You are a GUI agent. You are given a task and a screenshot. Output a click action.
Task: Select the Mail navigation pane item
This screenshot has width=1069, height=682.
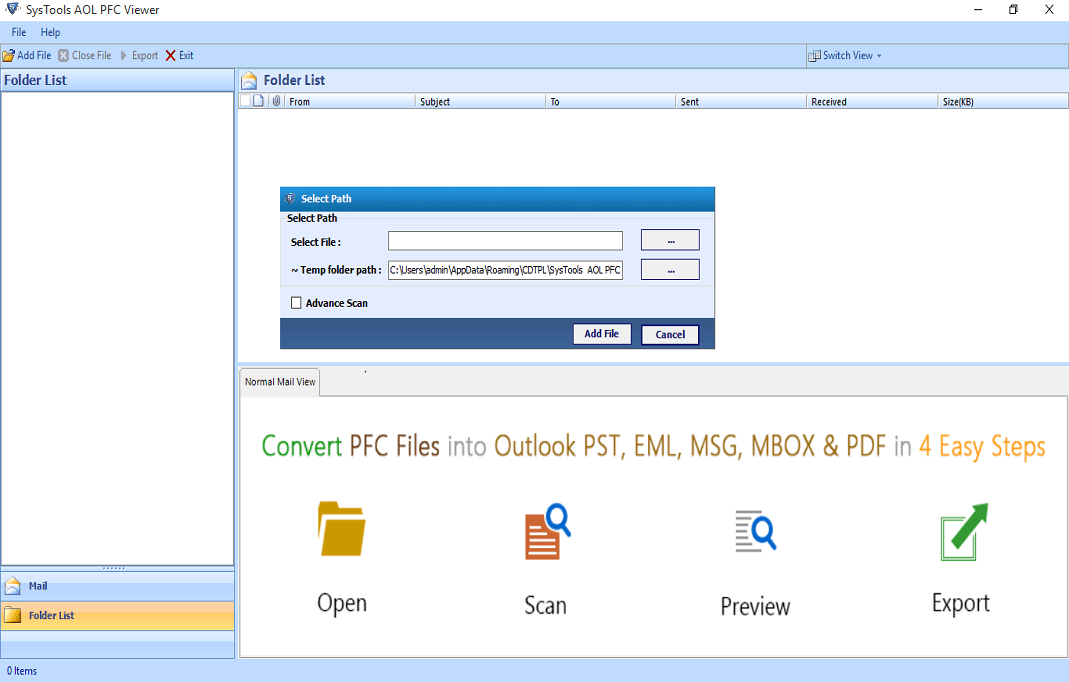pyautogui.click(x=118, y=586)
